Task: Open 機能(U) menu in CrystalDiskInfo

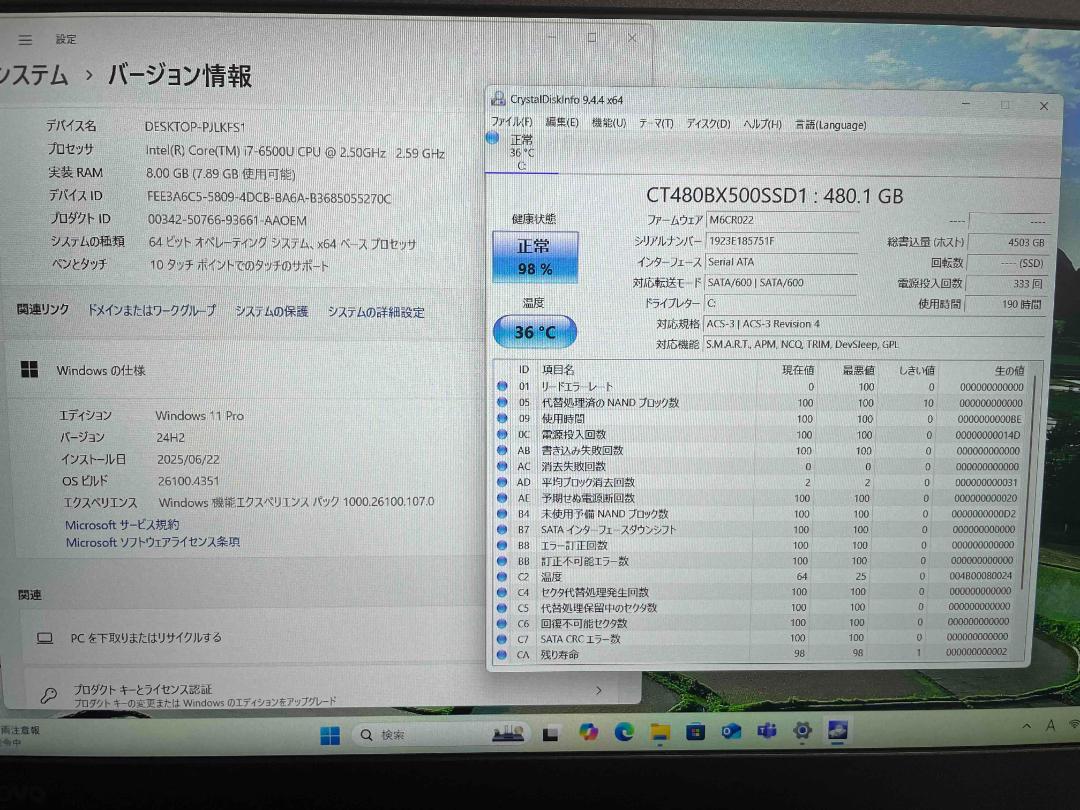Action: [x=609, y=123]
